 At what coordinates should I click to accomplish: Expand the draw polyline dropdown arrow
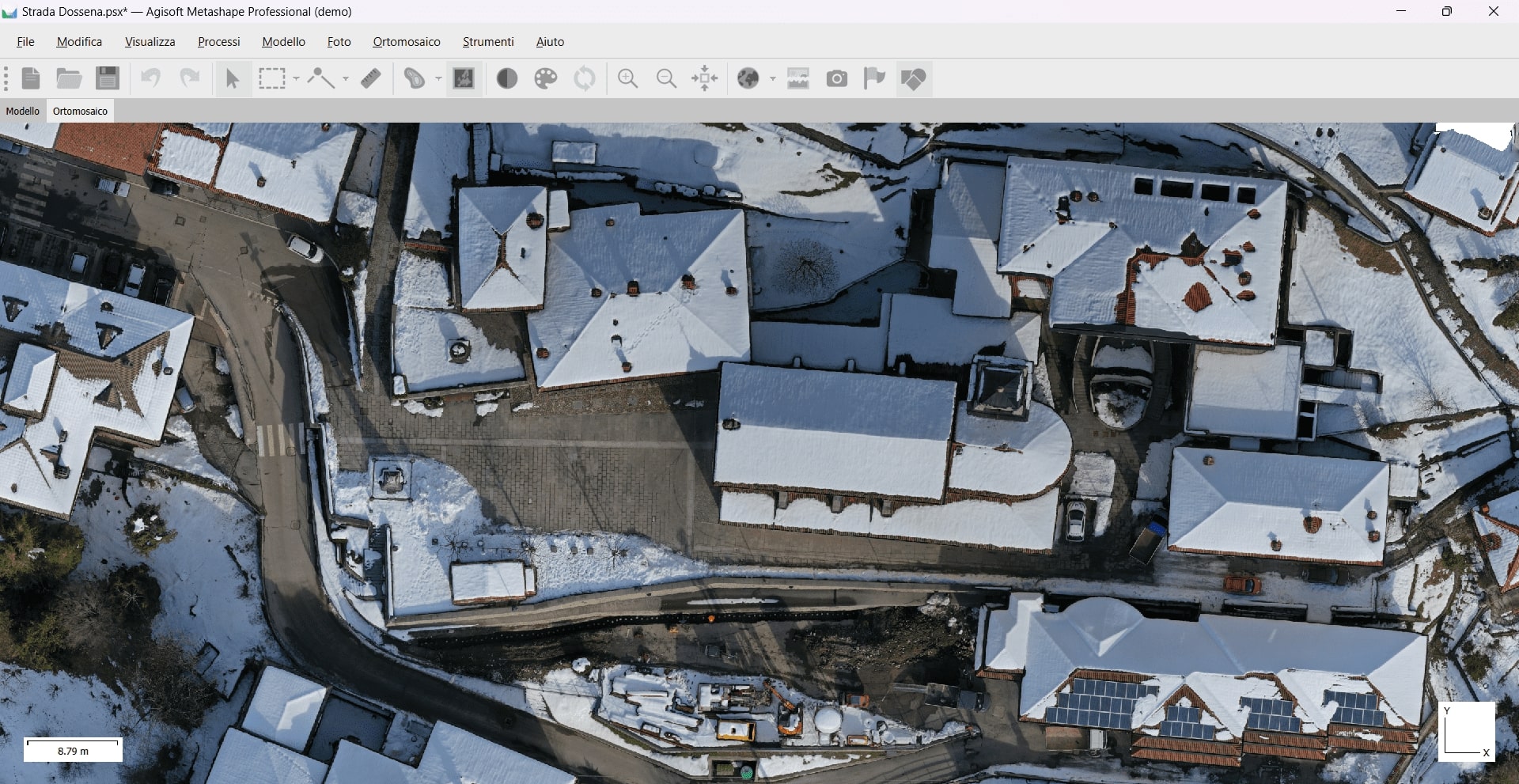pos(346,78)
